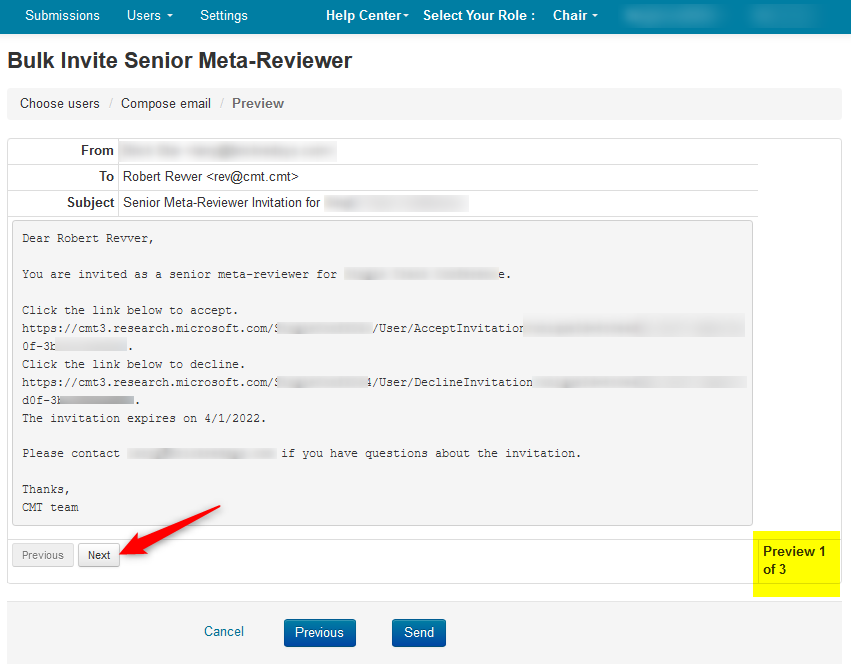Screen dimensions: 851x669
Task: Go to the Compose email breadcrumb step
Action: tap(166, 104)
